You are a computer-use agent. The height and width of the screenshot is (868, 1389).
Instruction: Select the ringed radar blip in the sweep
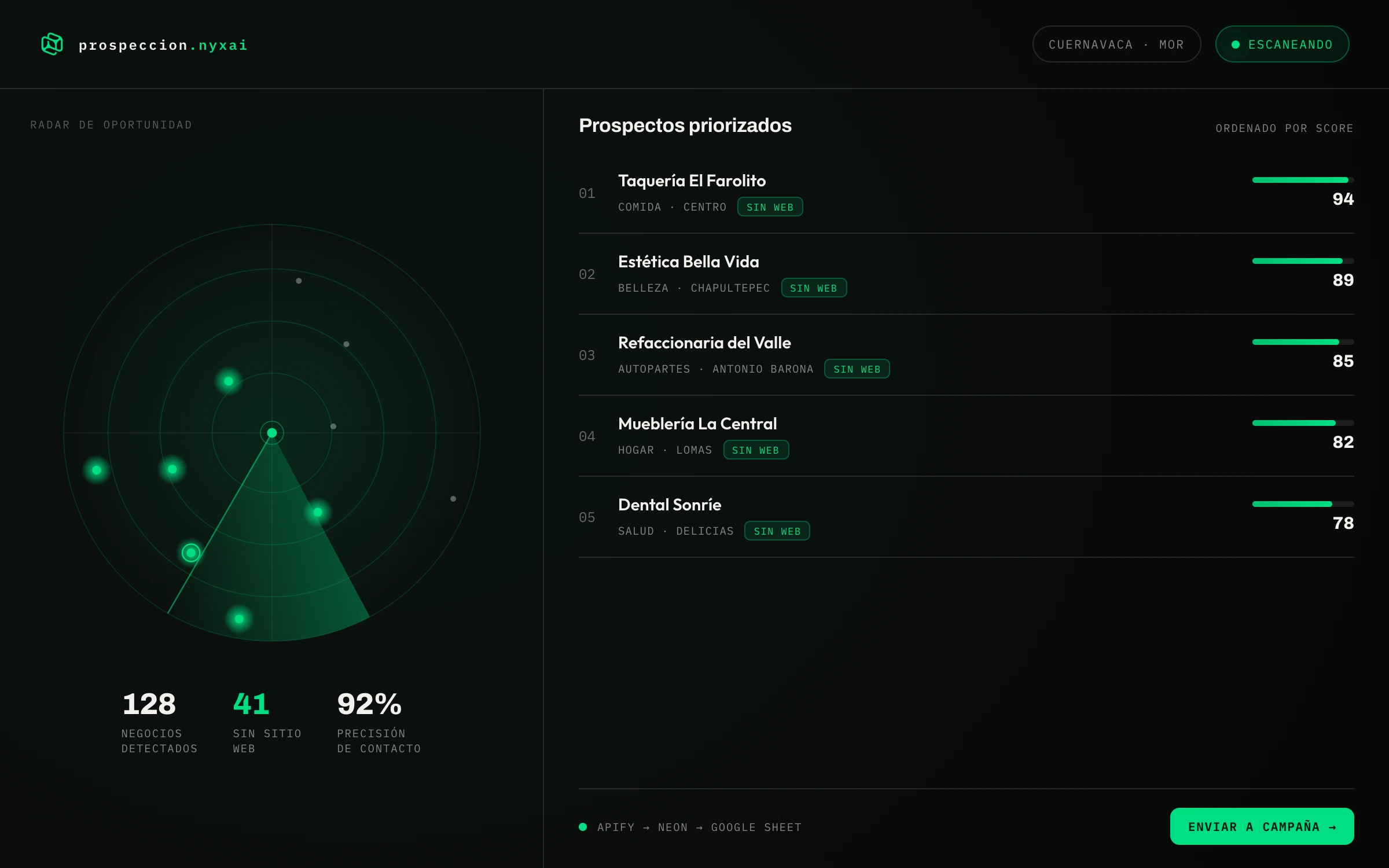(x=191, y=553)
